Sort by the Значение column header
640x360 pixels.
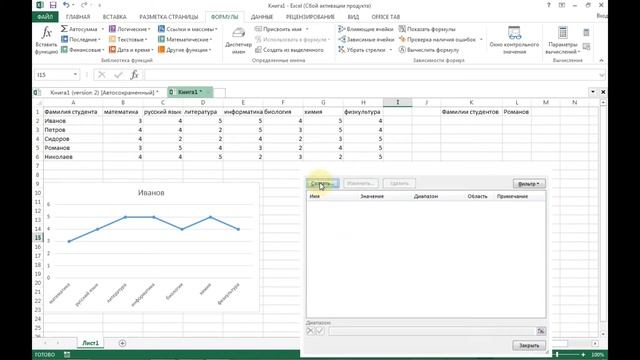click(372, 196)
